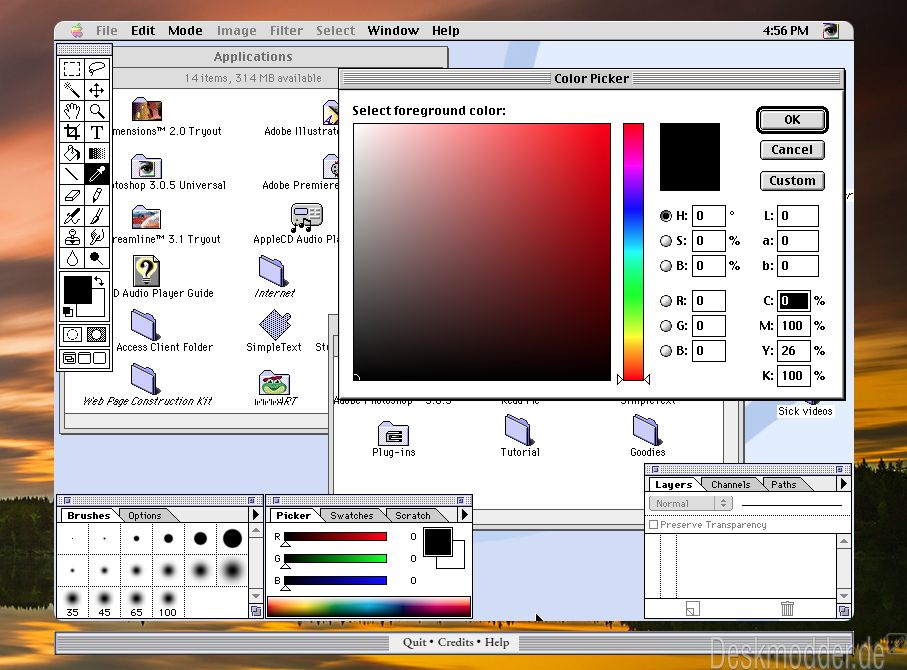907x670 pixels.
Task: Open the Brushes panel menu arrow
Action: (256, 514)
